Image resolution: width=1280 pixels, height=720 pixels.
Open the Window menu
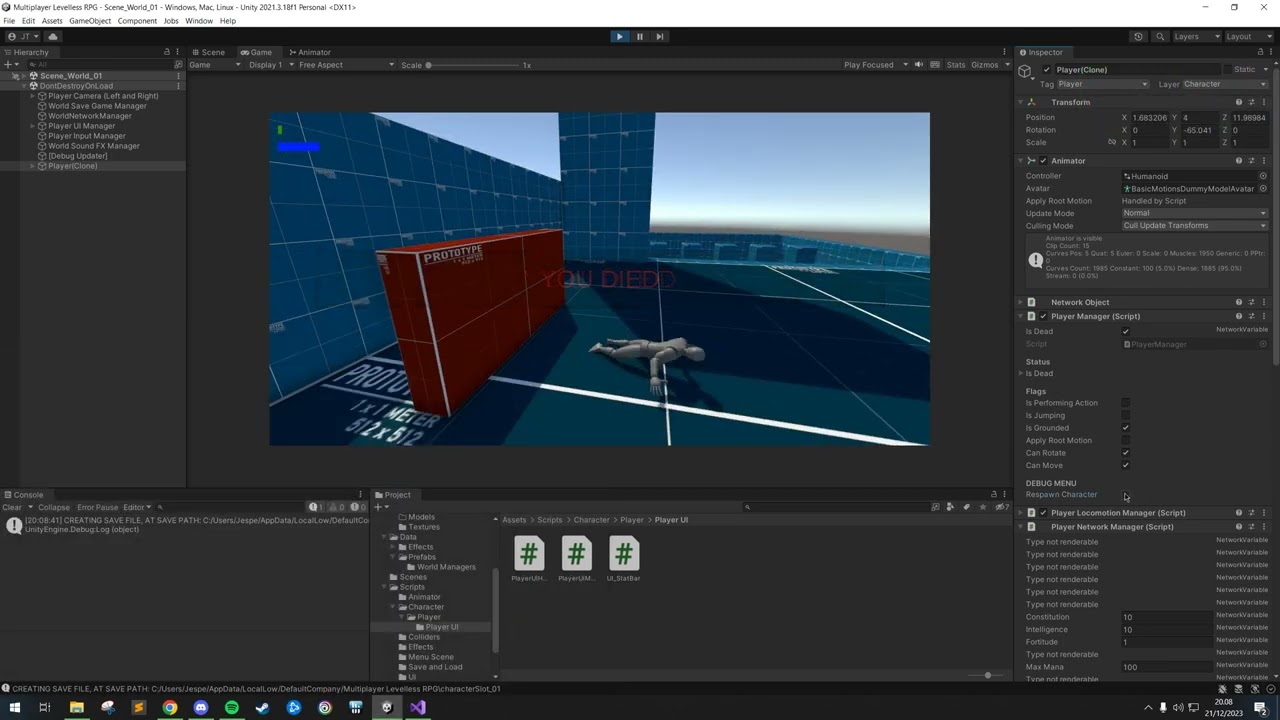click(x=199, y=21)
